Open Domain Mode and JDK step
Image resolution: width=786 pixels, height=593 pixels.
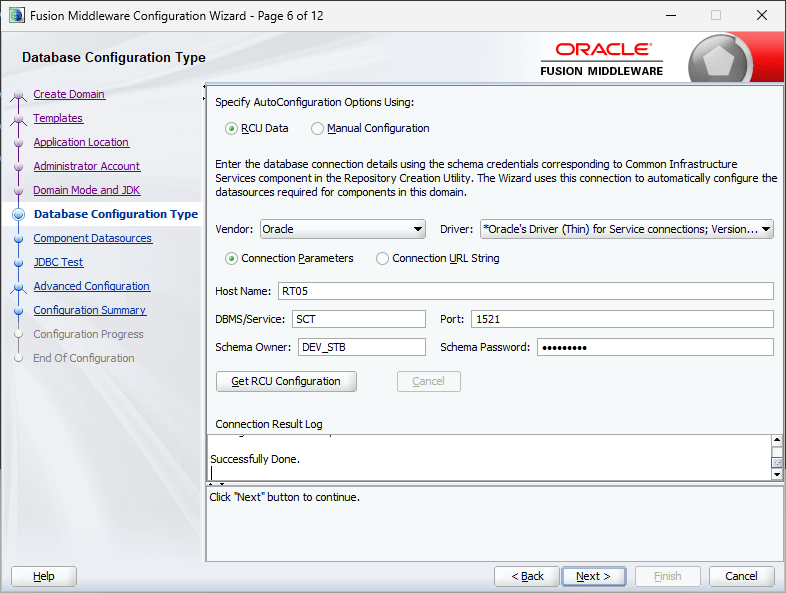coord(87,190)
